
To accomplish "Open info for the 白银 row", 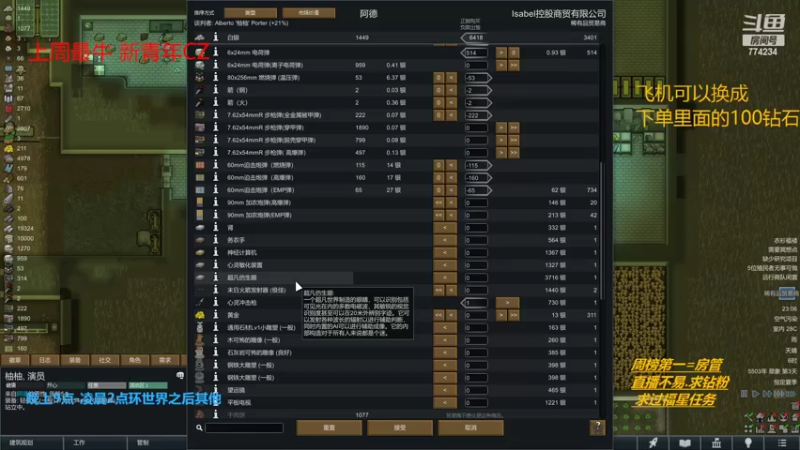I will click(x=215, y=37).
